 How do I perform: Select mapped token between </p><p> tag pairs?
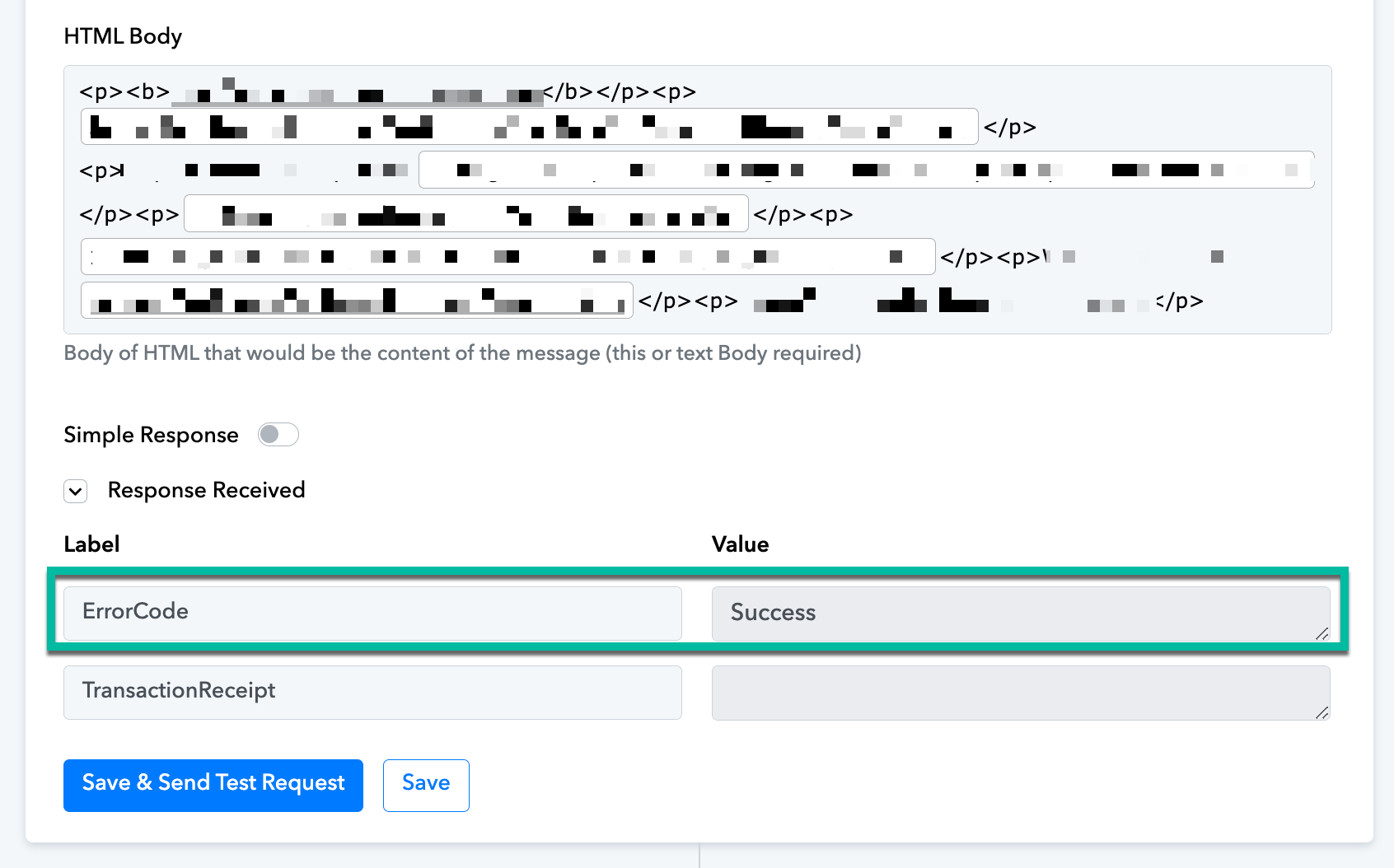tap(466, 214)
